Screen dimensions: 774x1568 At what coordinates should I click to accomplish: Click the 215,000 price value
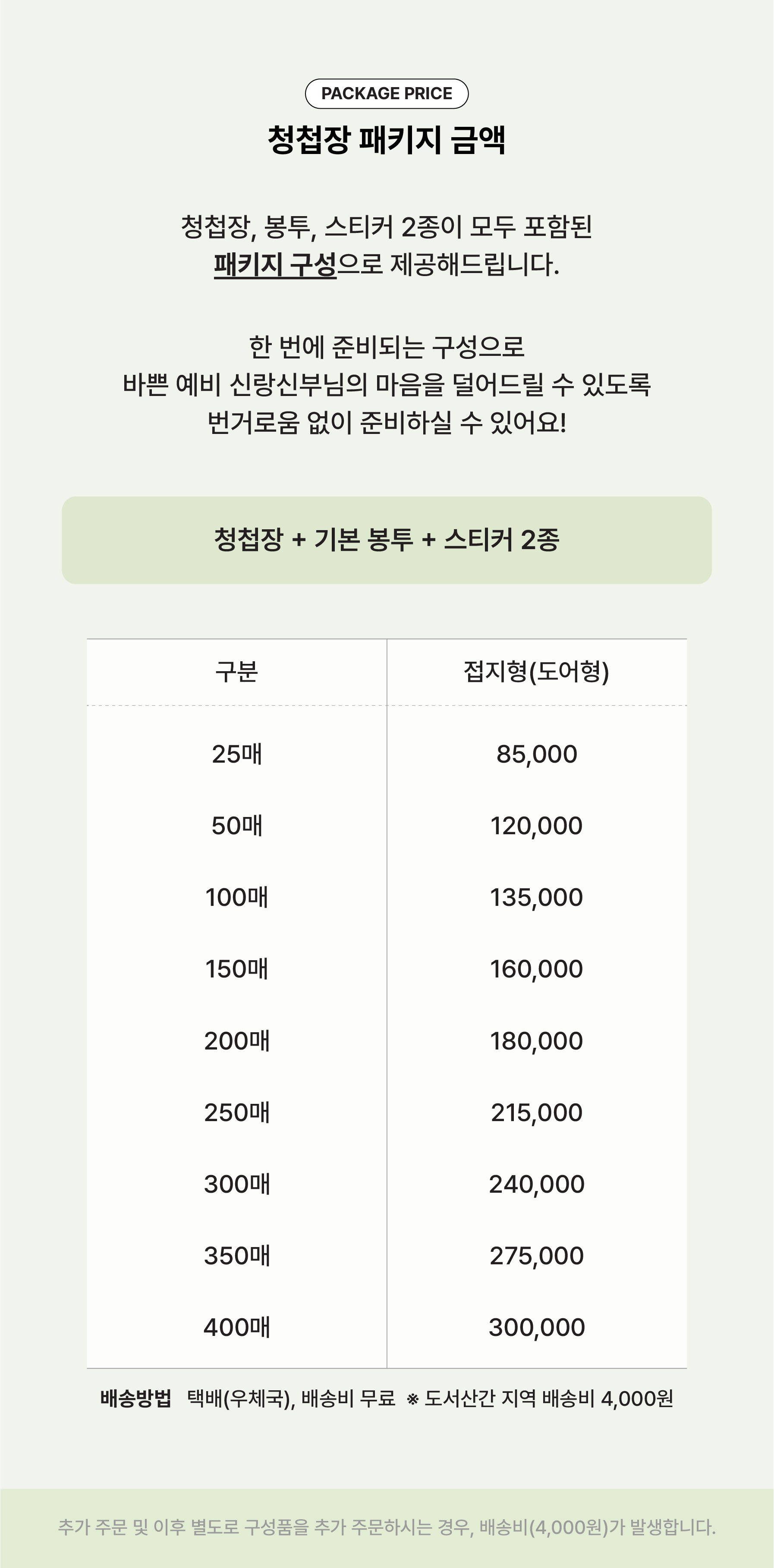pyautogui.click(x=537, y=1112)
